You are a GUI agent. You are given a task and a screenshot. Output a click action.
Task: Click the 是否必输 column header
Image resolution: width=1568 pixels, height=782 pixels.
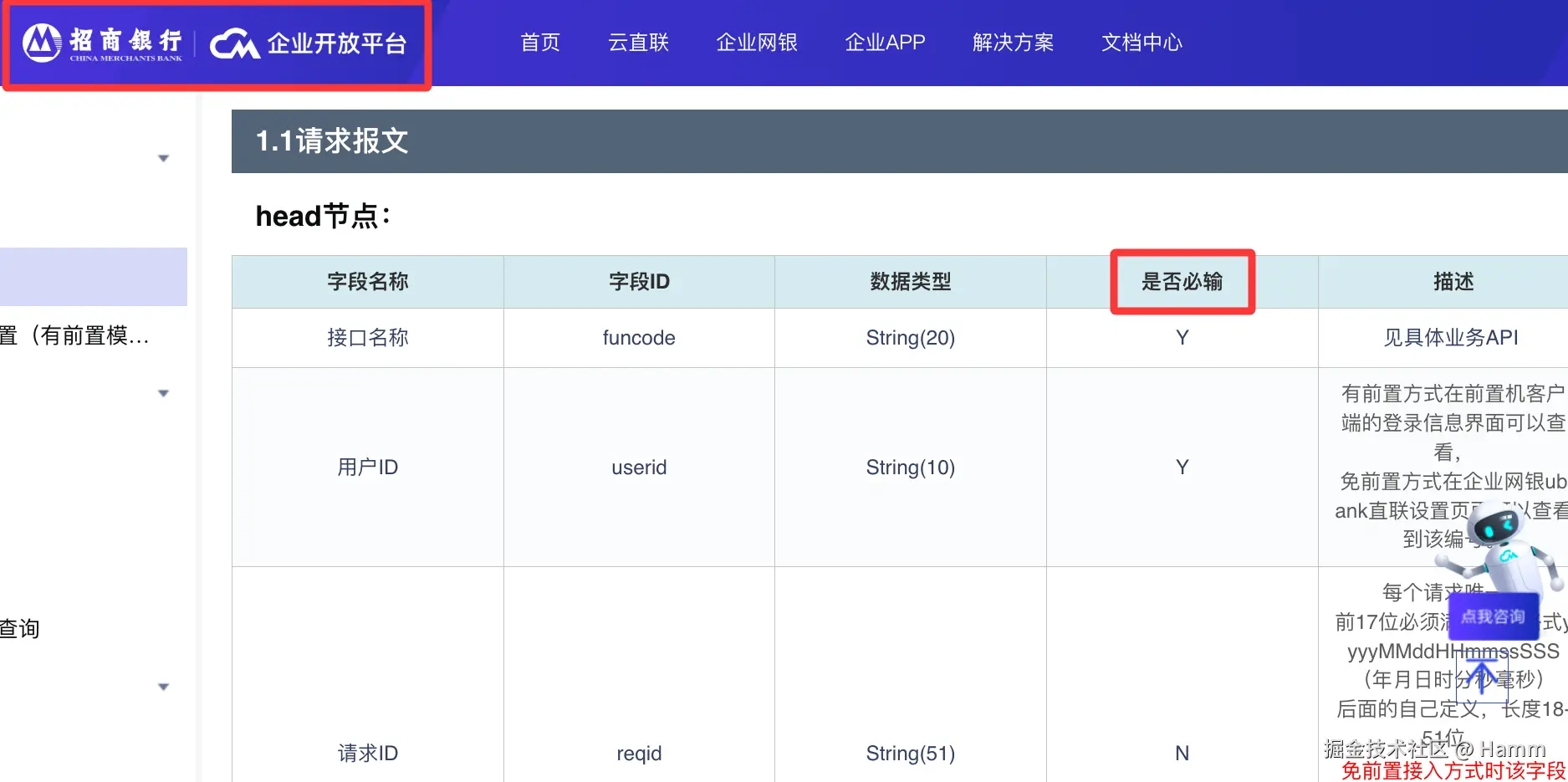pos(1182,282)
